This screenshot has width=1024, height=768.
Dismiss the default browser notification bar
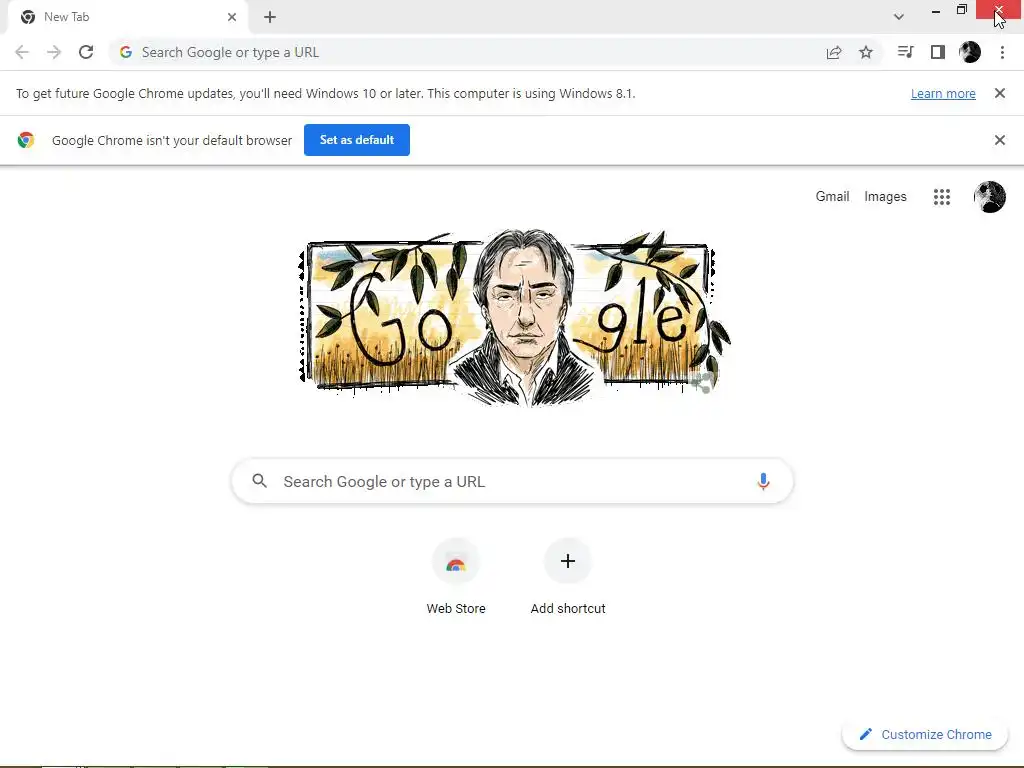coord(999,140)
